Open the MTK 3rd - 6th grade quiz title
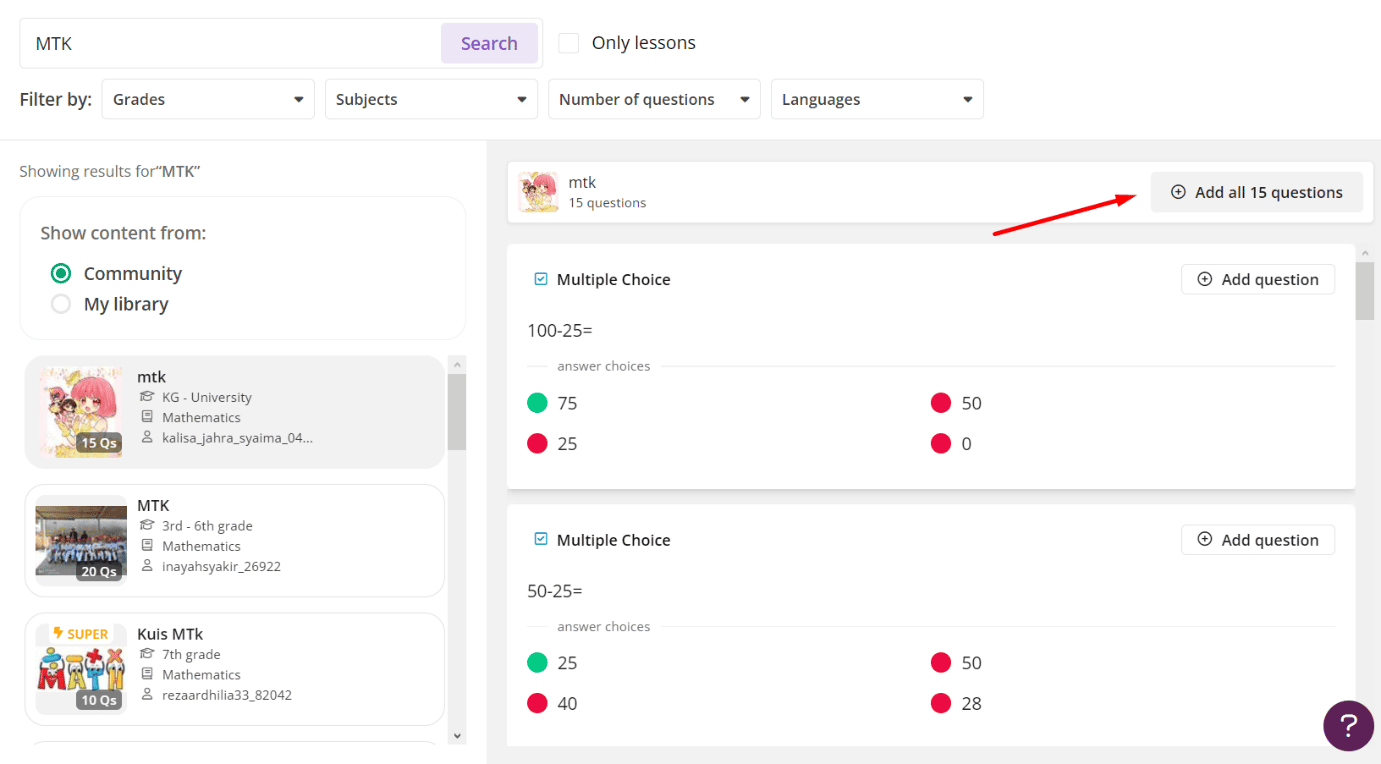Screen dimensions: 1381x764 click(x=153, y=505)
